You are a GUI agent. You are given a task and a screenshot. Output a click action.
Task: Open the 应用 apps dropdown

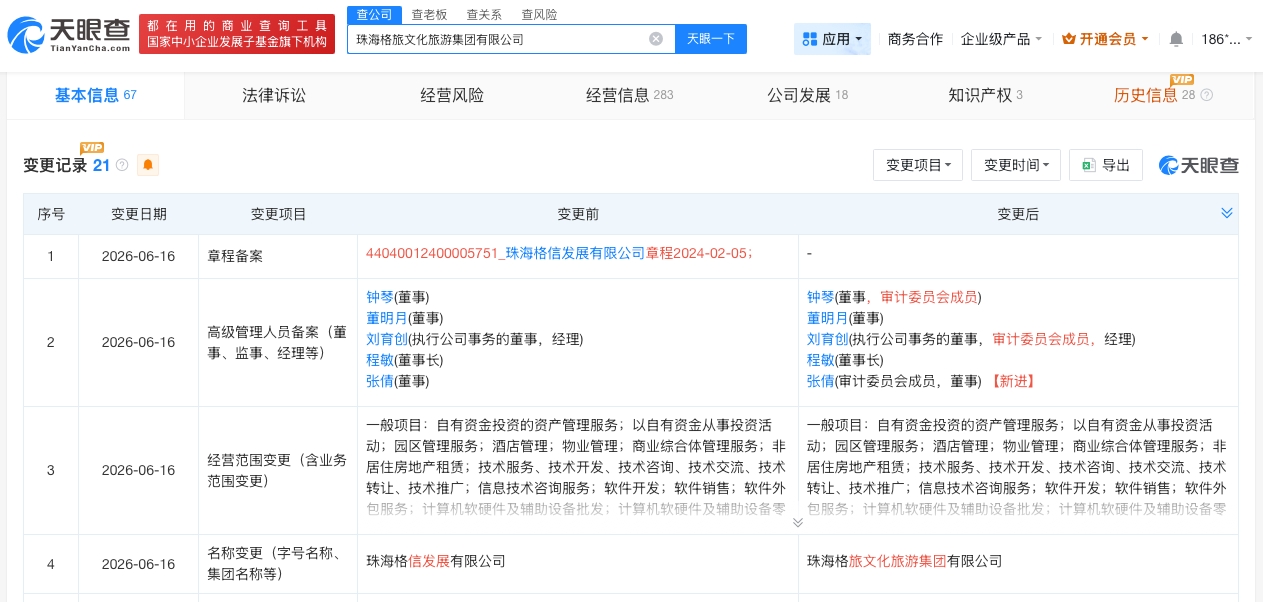point(833,39)
